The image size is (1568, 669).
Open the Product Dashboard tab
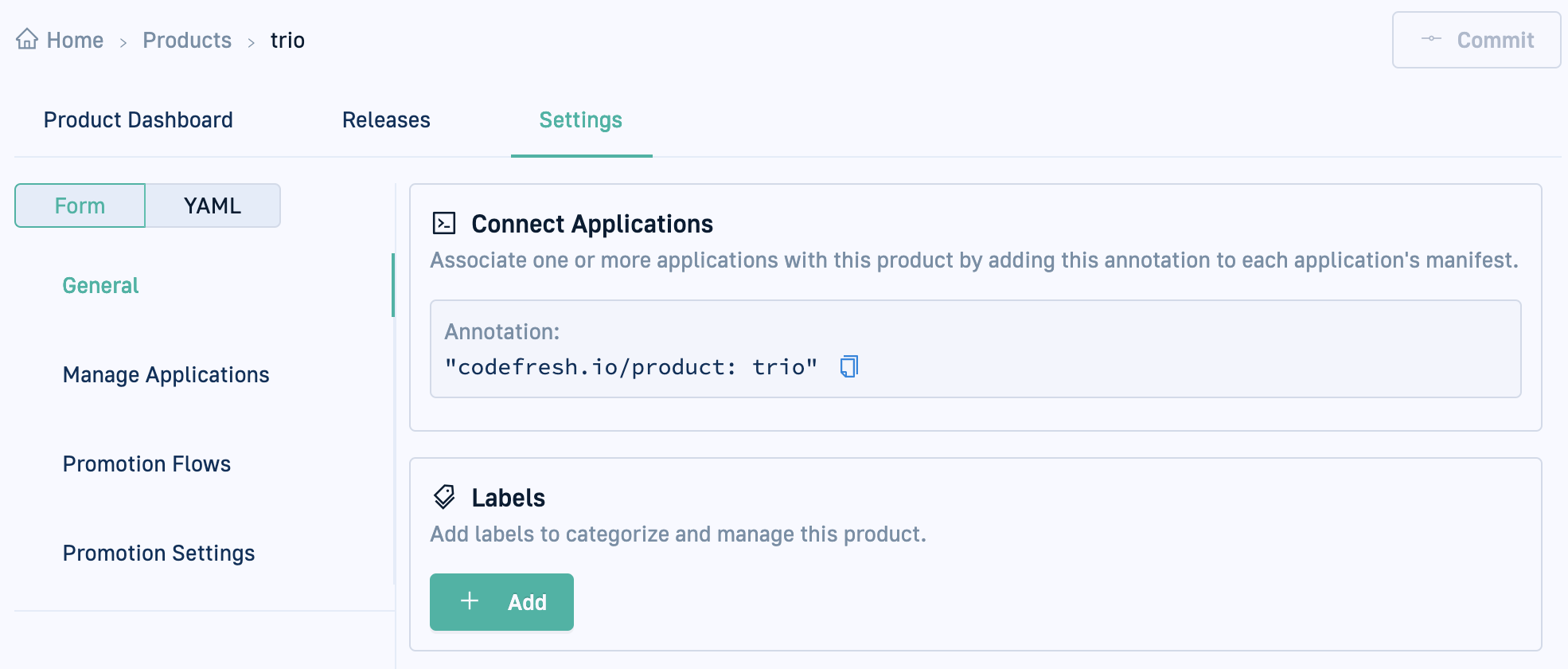pos(138,120)
